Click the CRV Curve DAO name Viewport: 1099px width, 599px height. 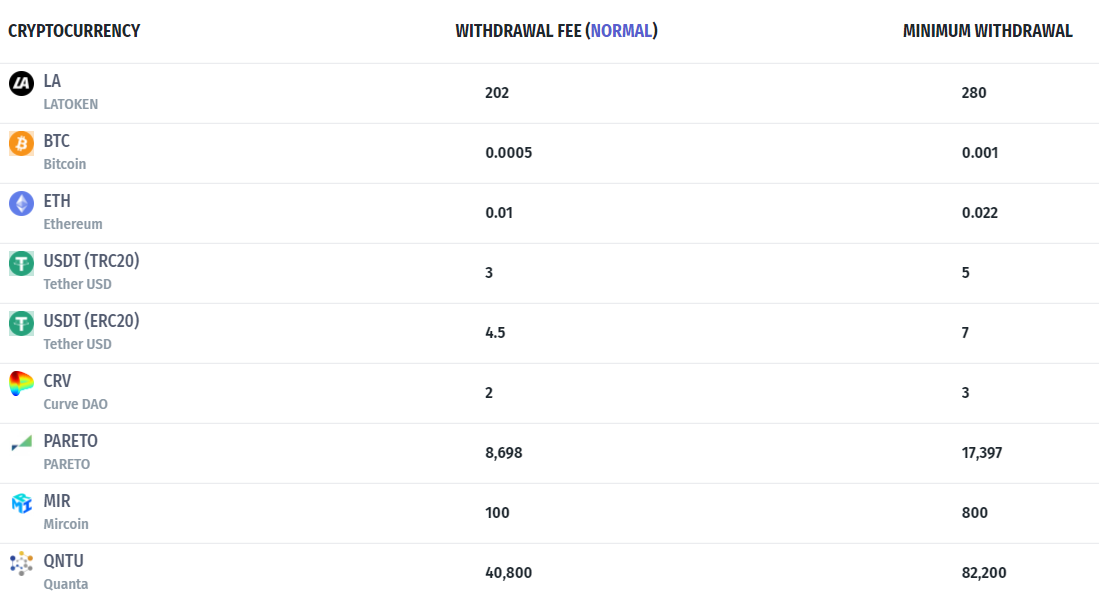click(75, 392)
